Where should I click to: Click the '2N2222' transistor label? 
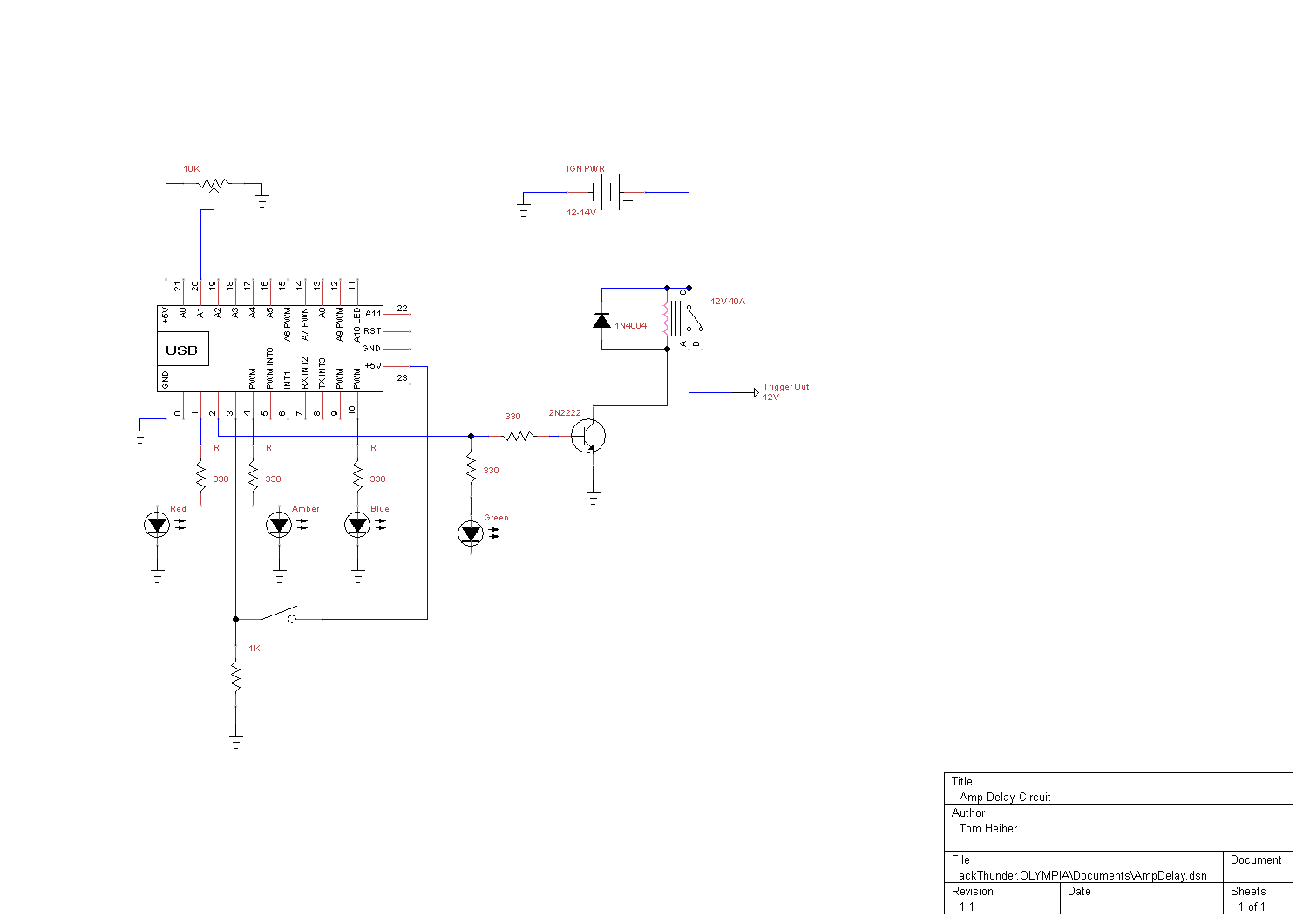click(565, 413)
